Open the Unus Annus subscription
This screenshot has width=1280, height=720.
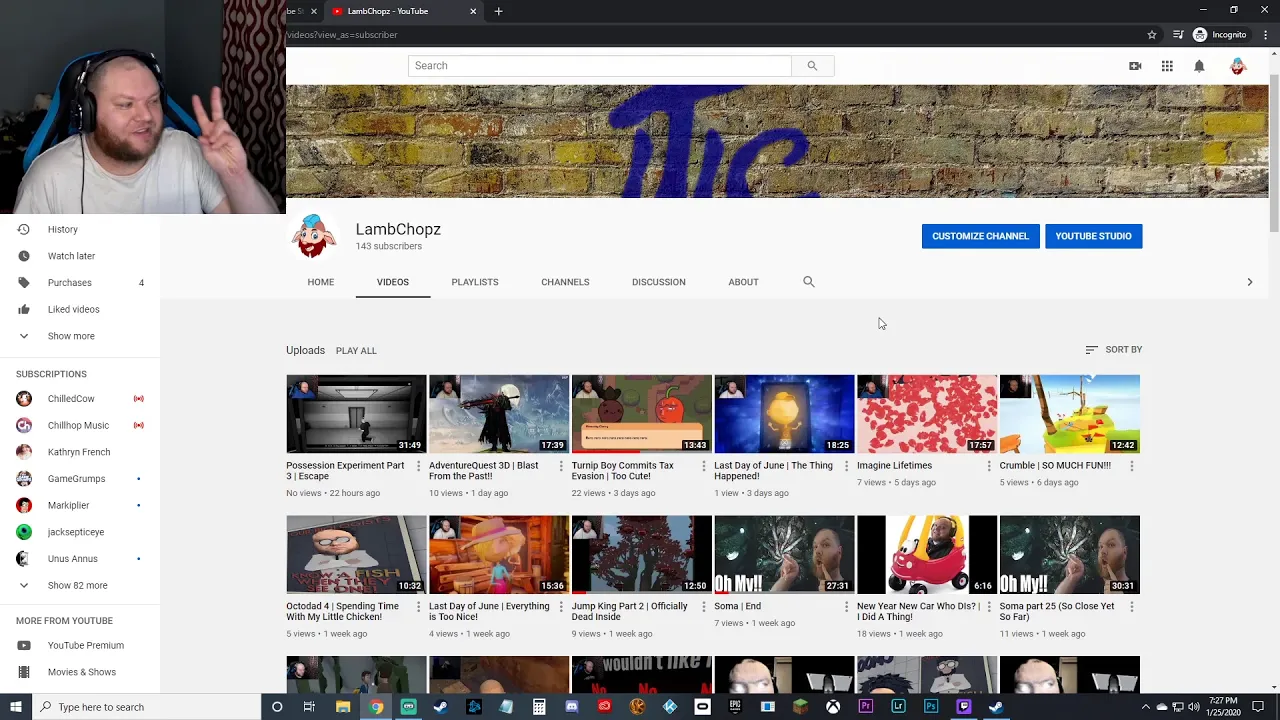[x=80, y=559]
